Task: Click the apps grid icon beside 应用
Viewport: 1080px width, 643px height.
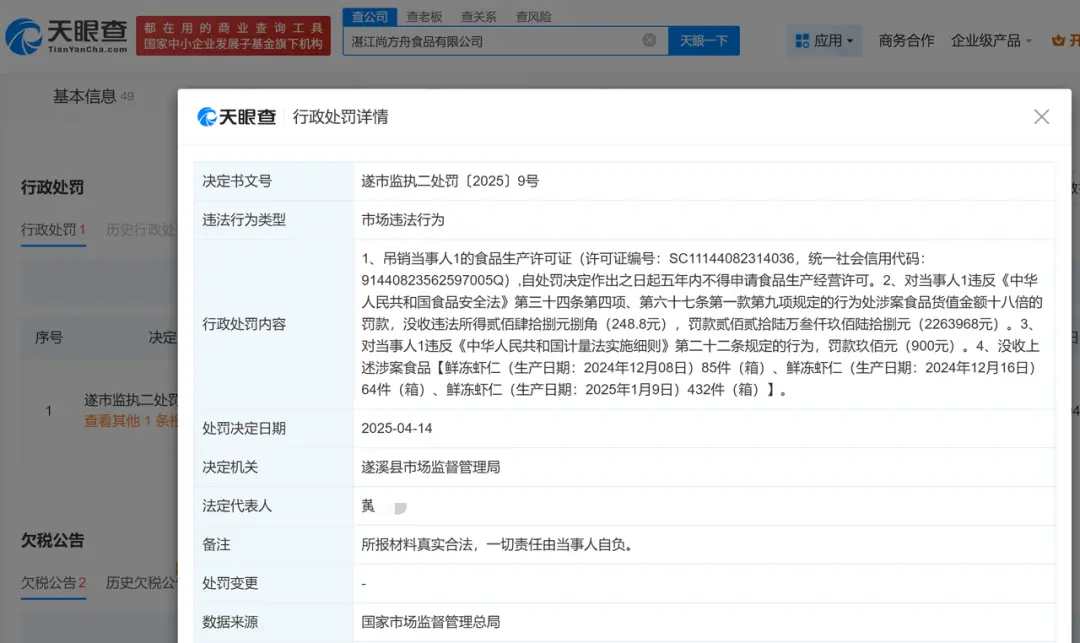Action: click(x=801, y=40)
